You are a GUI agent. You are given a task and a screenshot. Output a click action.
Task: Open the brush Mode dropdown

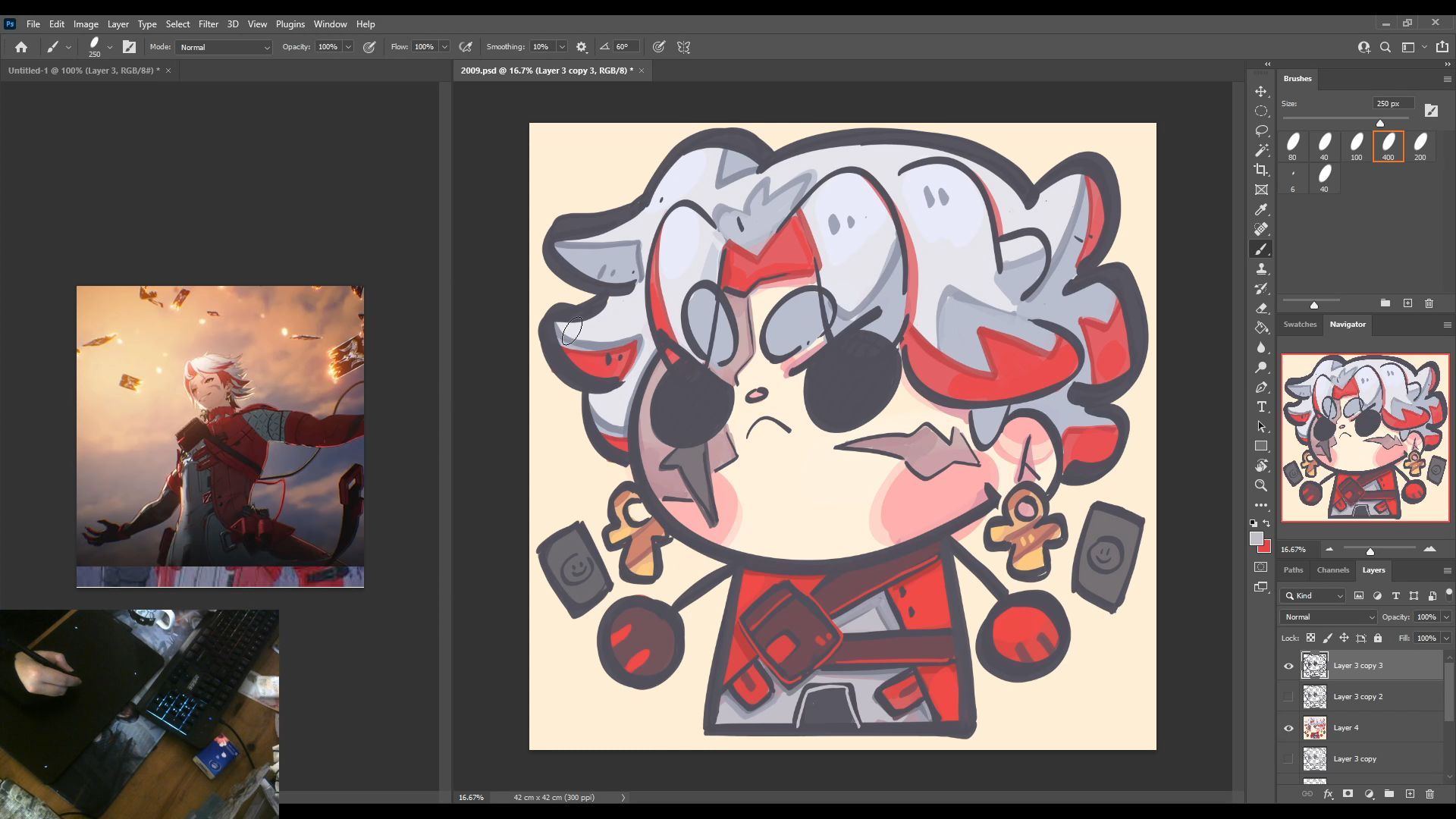(224, 47)
